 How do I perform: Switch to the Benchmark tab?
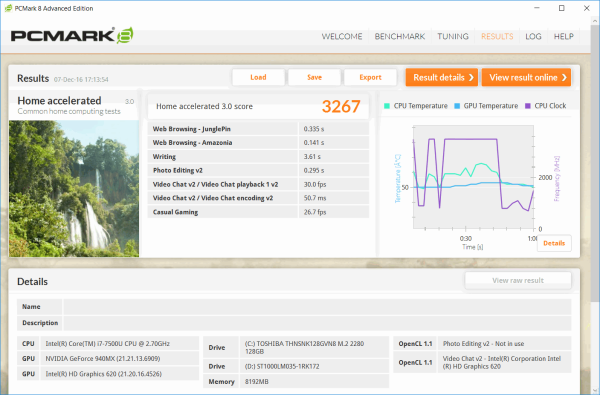399,36
